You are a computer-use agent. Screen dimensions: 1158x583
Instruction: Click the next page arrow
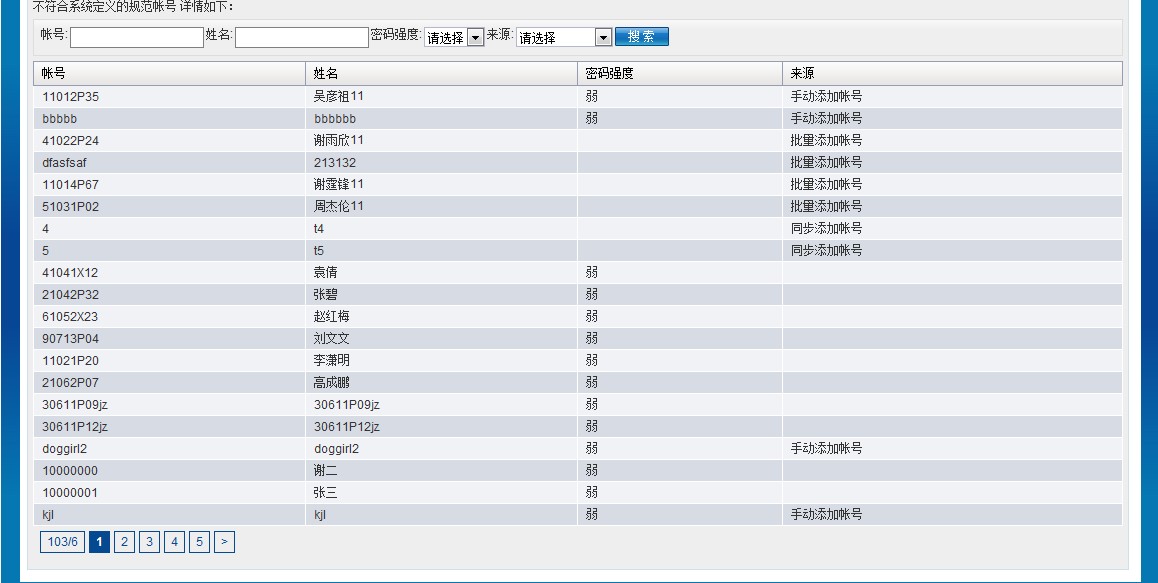pos(224,542)
